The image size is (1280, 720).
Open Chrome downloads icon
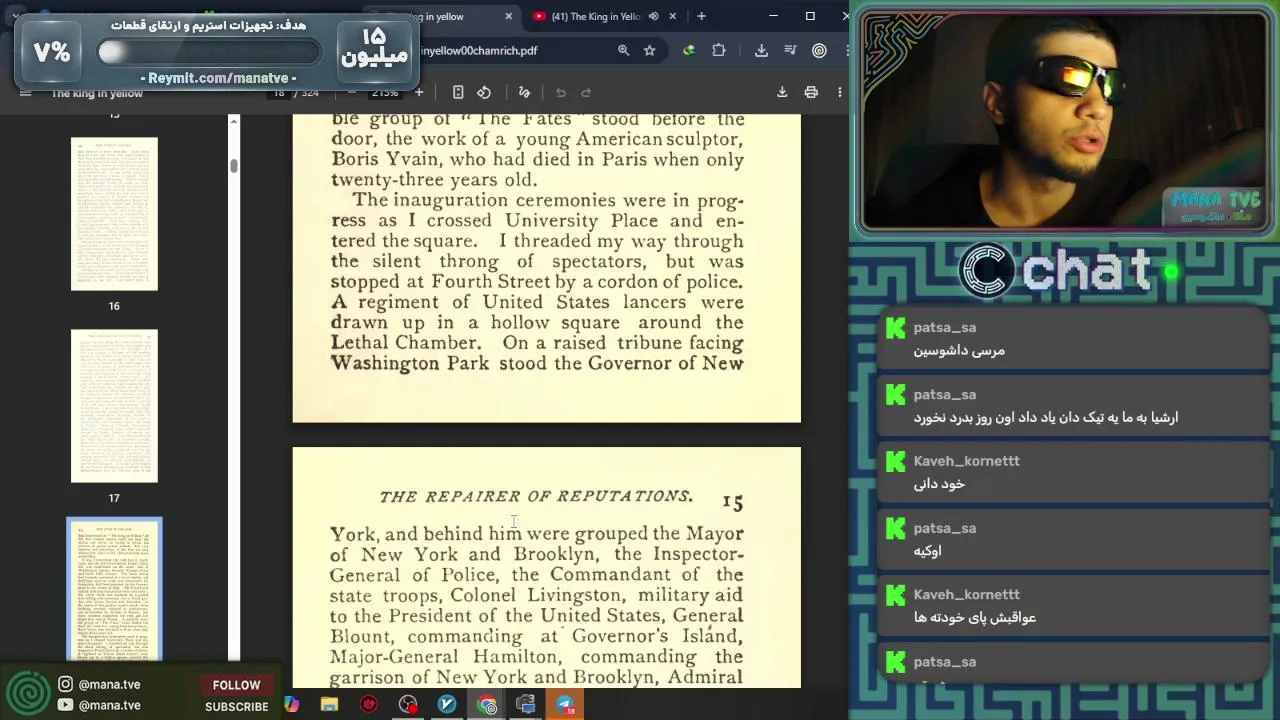pyautogui.click(x=761, y=50)
